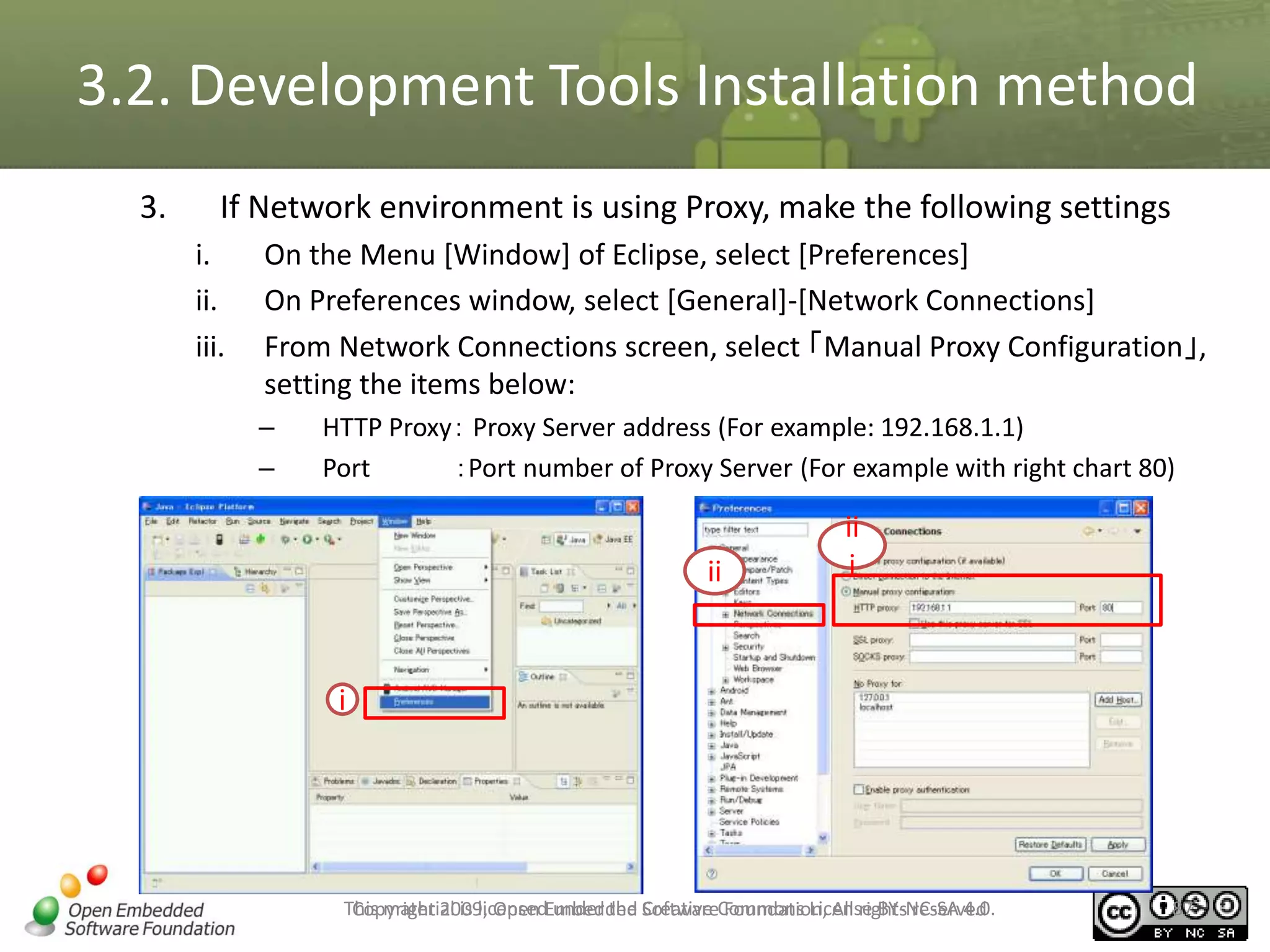Click the Find field in Task List
The height and width of the screenshot is (952, 1270).
[x=561, y=606]
